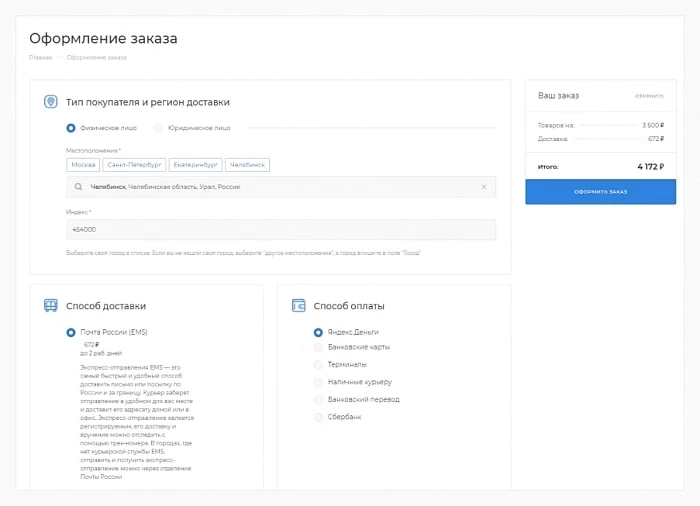Viewport: 700px width, 506px height.
Task: Focus the Местоположение search input field
Action: click(281, 187)
